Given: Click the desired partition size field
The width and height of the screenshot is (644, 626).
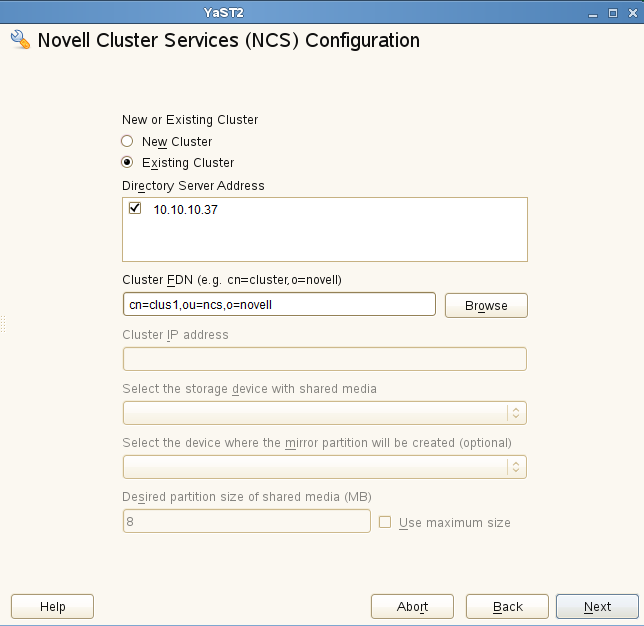Looking at the screenshot, I should click(x=246, y=521).
